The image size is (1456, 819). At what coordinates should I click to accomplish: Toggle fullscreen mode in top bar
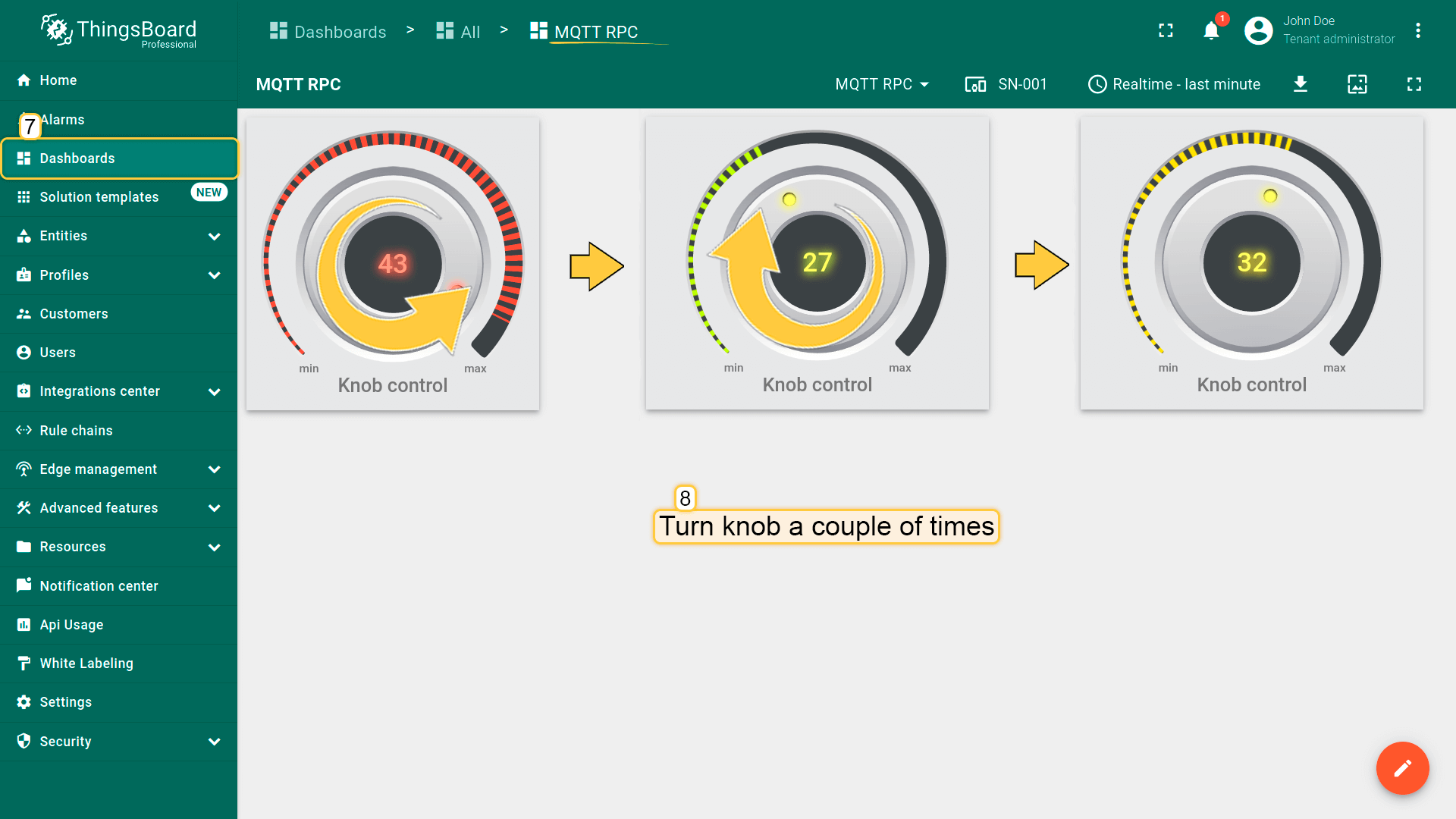pyautogui.click(x=1166, y=30)
